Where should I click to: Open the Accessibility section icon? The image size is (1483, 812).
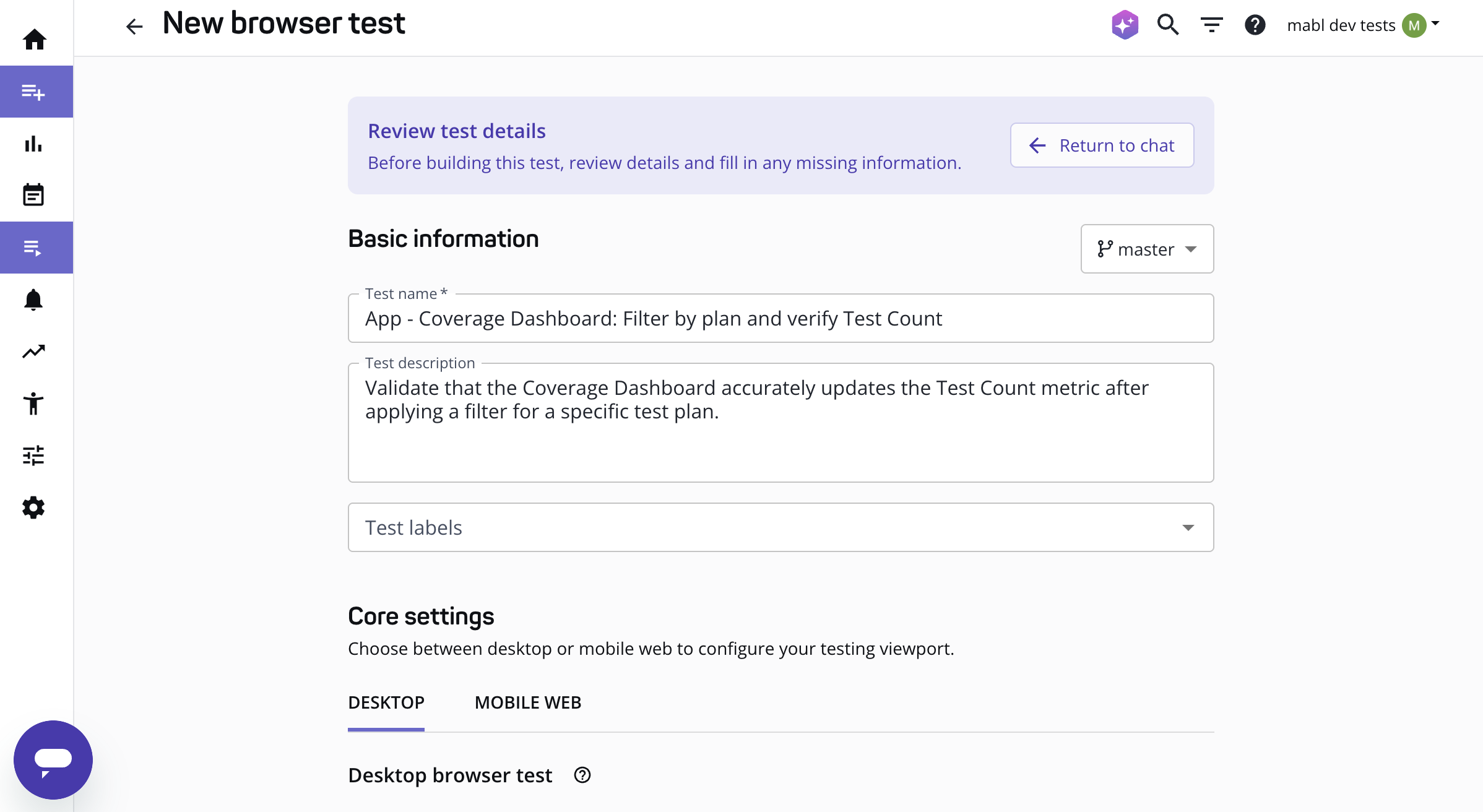[33, 404]
